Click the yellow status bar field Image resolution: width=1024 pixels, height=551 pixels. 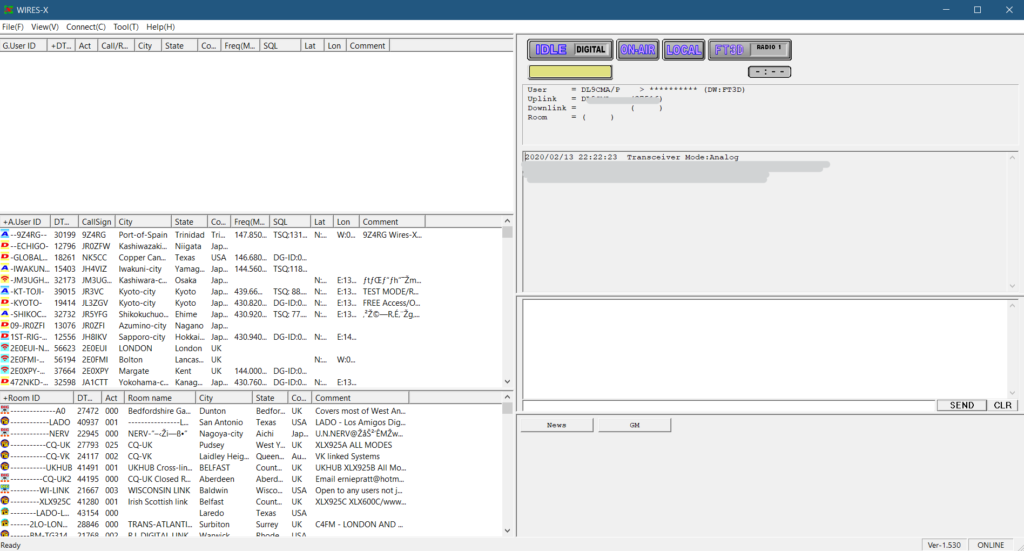point(570,72)
